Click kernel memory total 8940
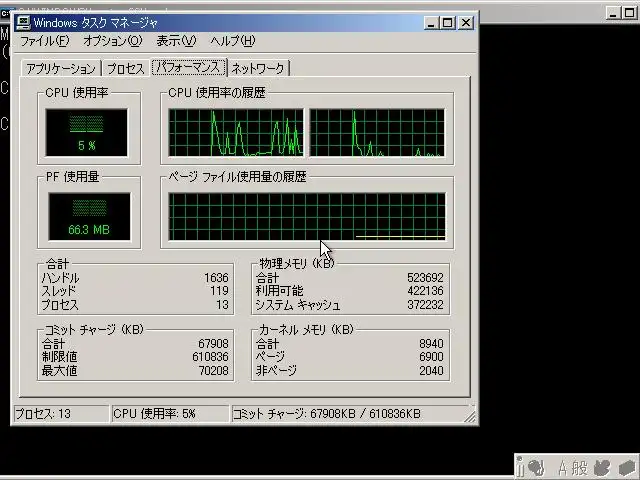The width and height of the screenshot is (640, 480). point(431,344)
